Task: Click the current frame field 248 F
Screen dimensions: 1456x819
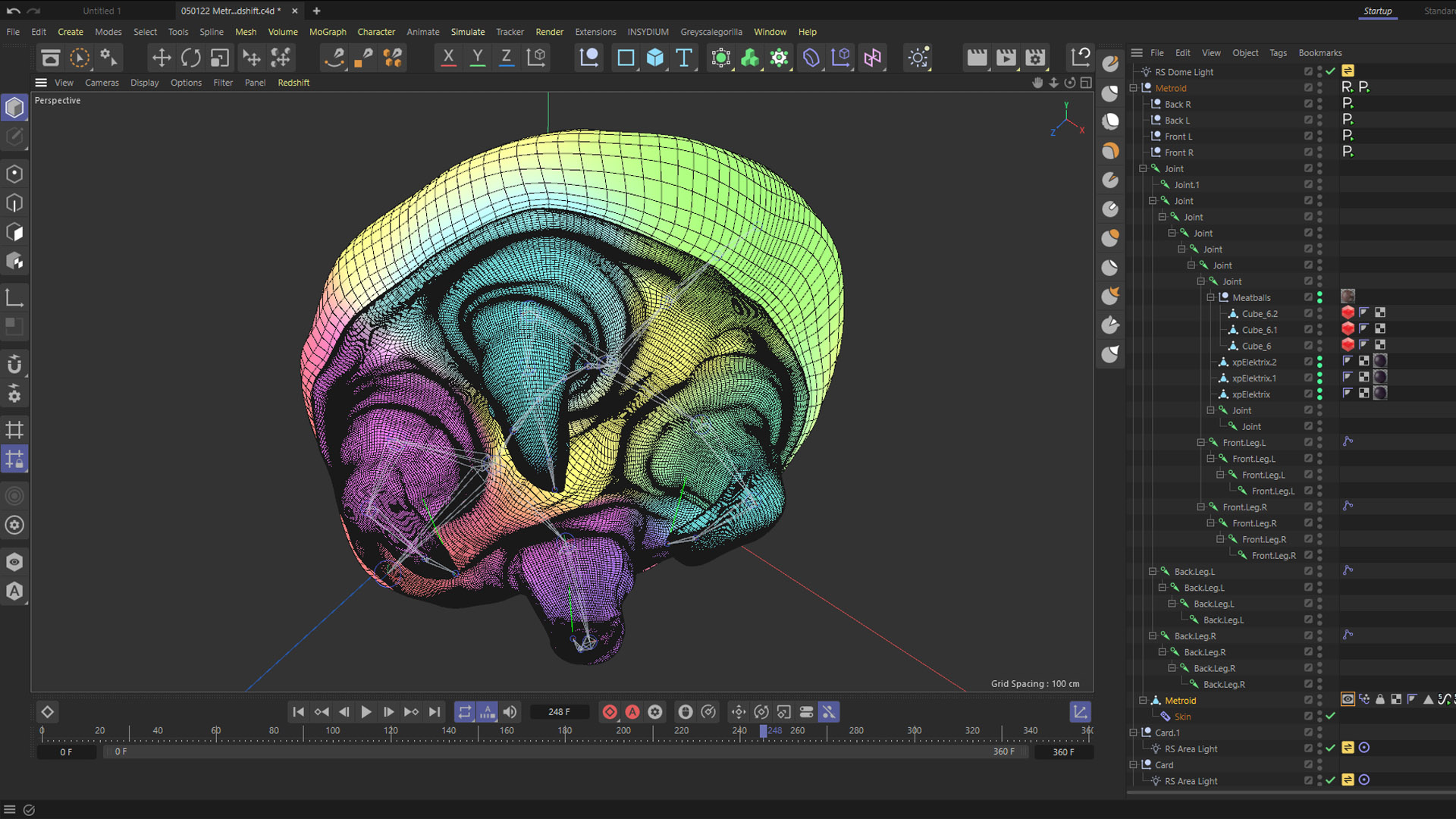Action: click(559, 712)
